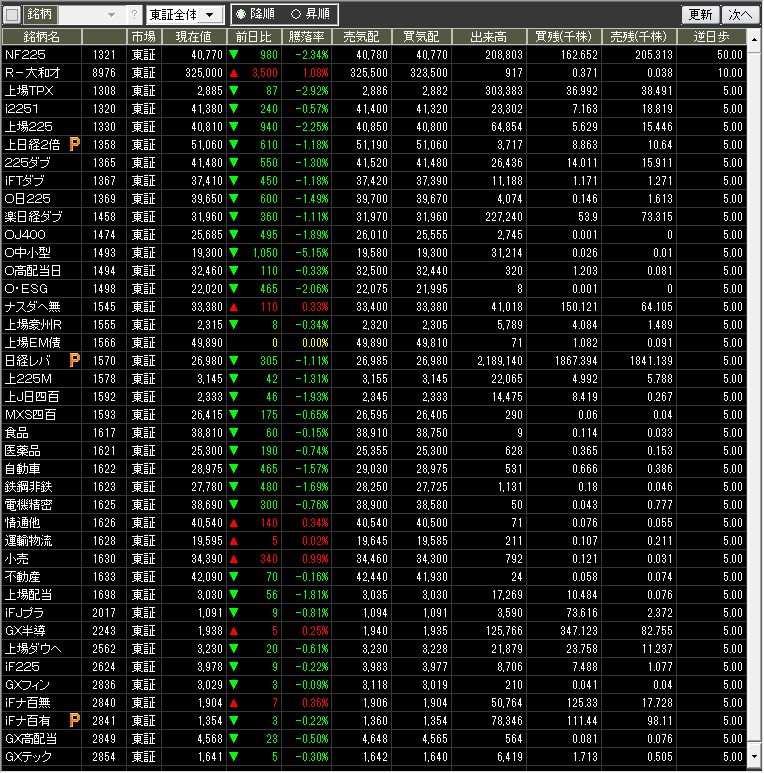Select the NF225 stock name
The image size is (764, 773).
tap(25, 55)
